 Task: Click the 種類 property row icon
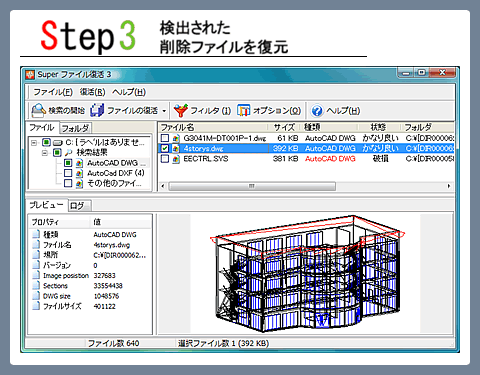tap(36, 235)
